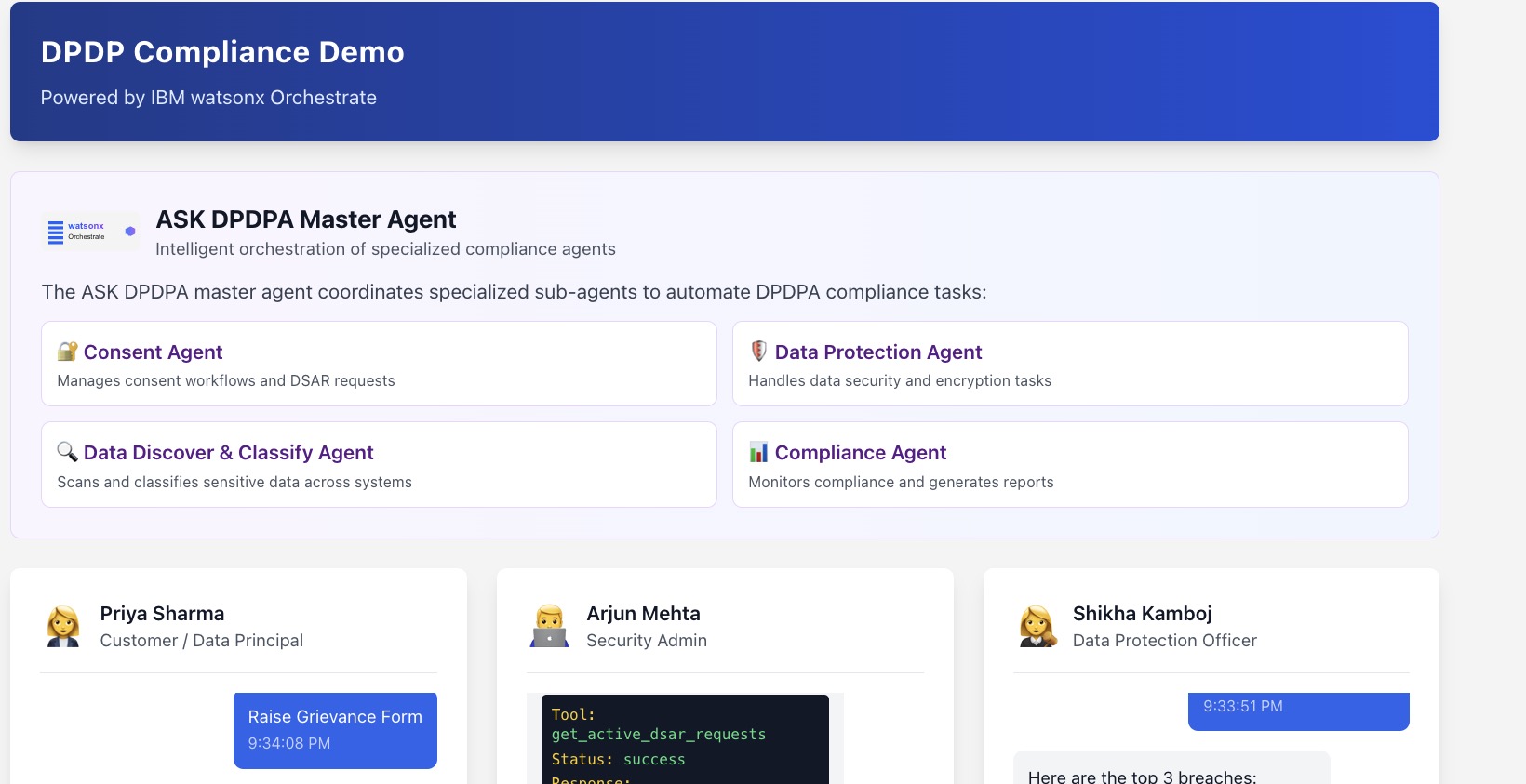Click the ASK DPDPA Master Agent heading

[x=305, y=219]
